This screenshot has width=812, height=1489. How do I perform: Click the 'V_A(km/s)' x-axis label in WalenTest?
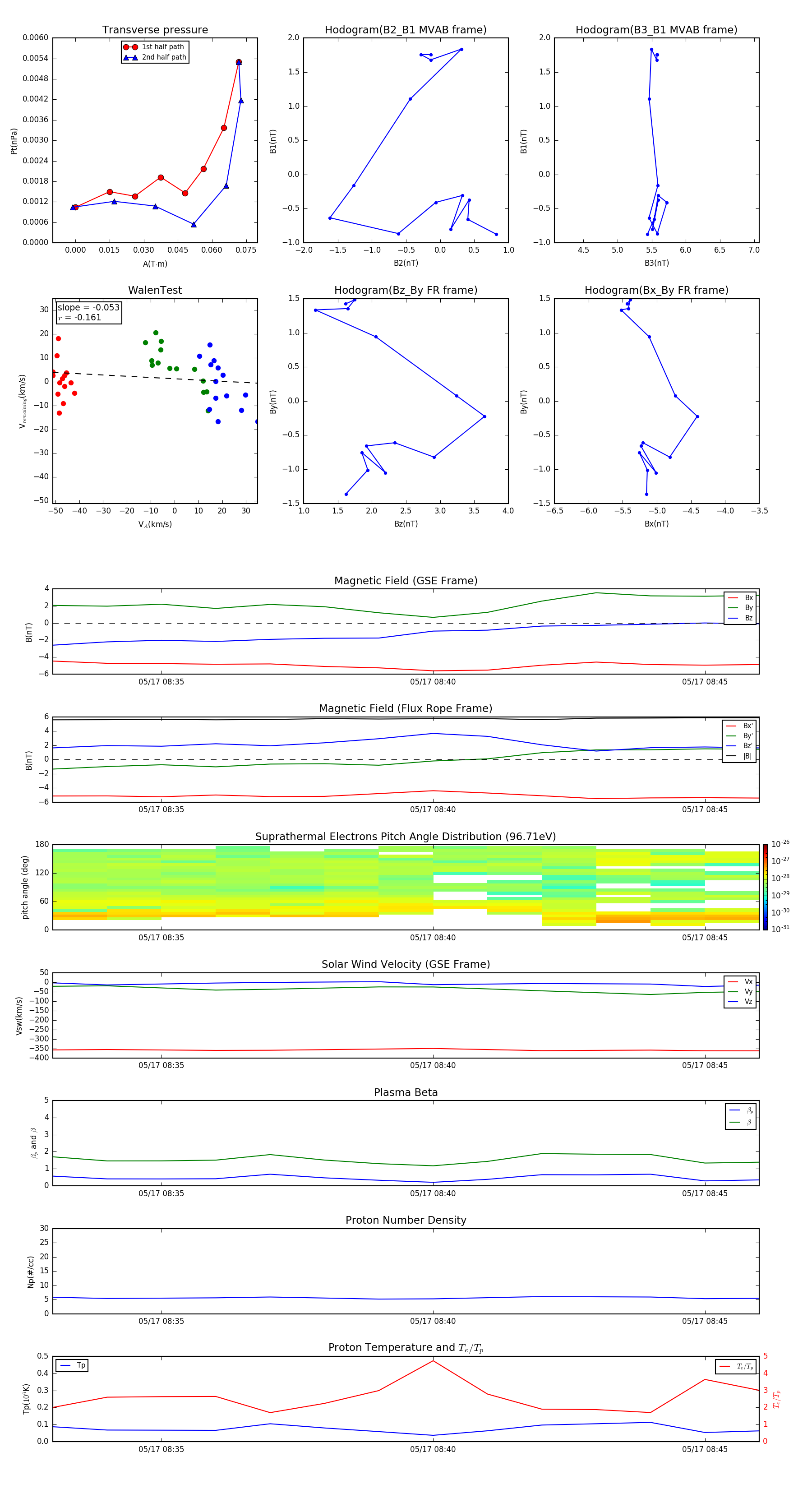(x=155, y=524)
